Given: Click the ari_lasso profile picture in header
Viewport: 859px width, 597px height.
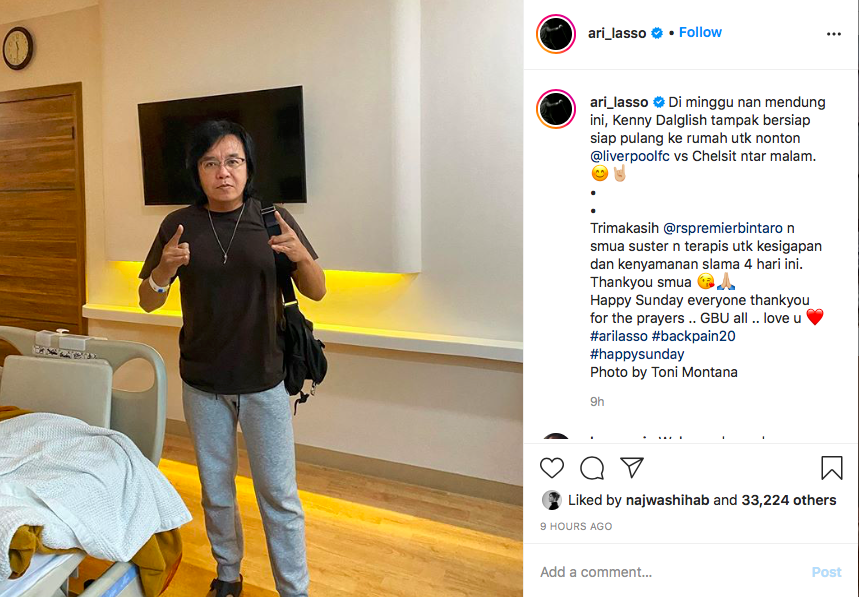Looking at the screenshot, I should point(556,34).
